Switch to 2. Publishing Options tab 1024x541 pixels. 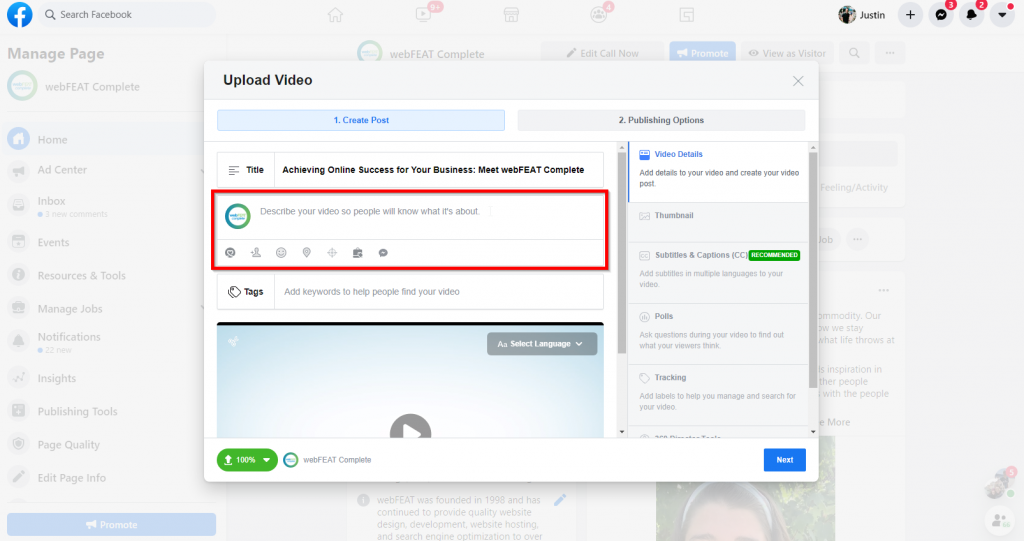pos(662,120)
